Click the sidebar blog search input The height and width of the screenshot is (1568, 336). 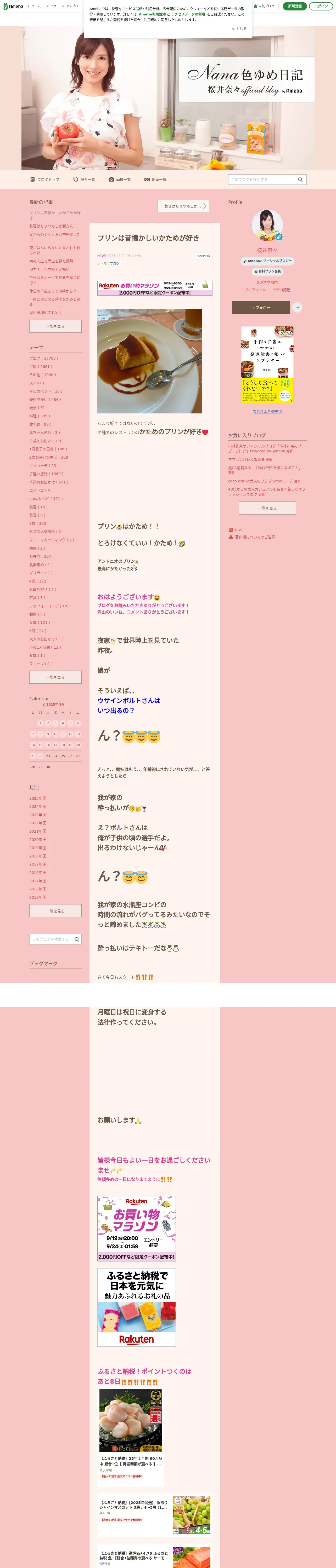tap(51, 939)
